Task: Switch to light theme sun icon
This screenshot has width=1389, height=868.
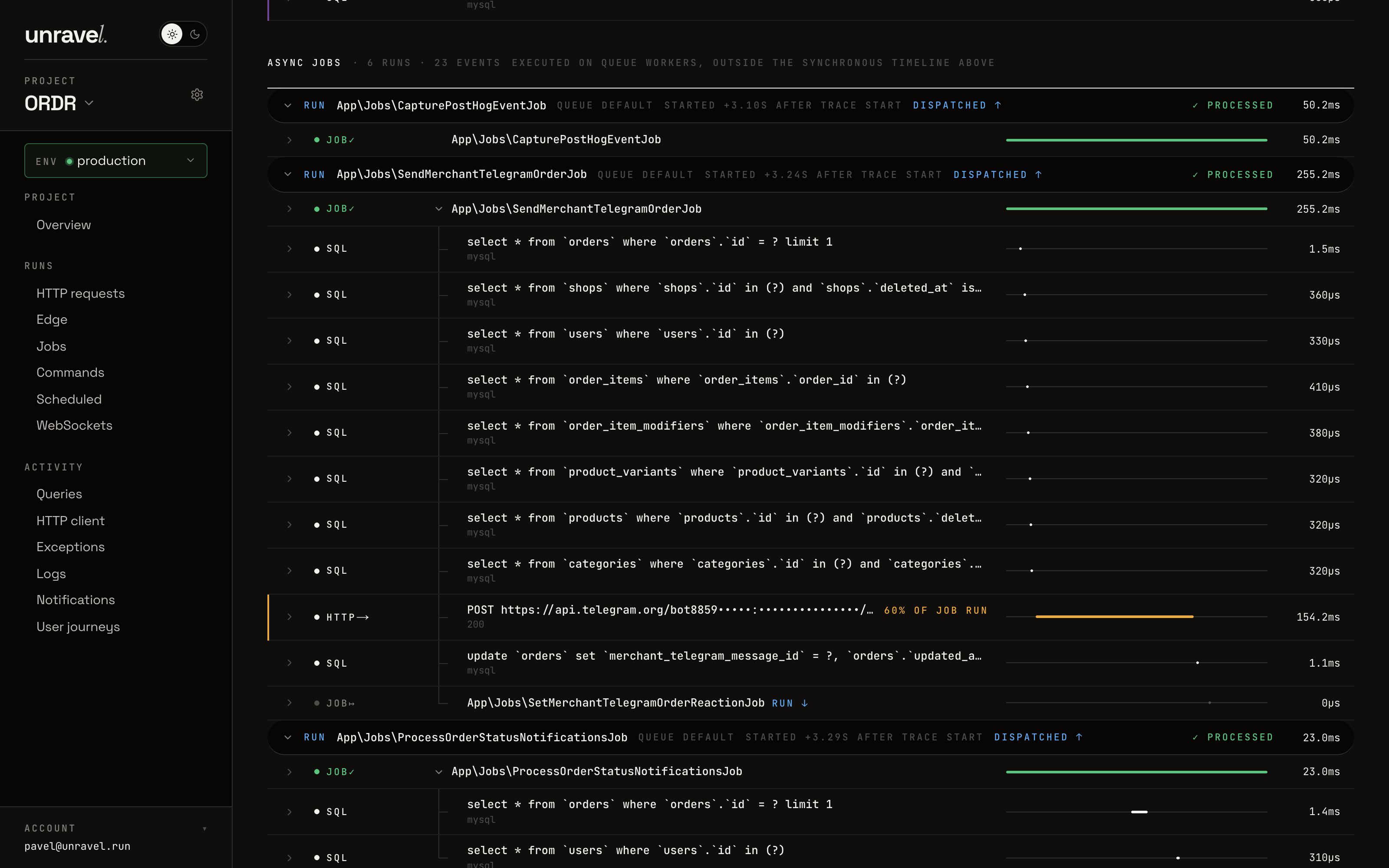Action: (x=172, y=34)
